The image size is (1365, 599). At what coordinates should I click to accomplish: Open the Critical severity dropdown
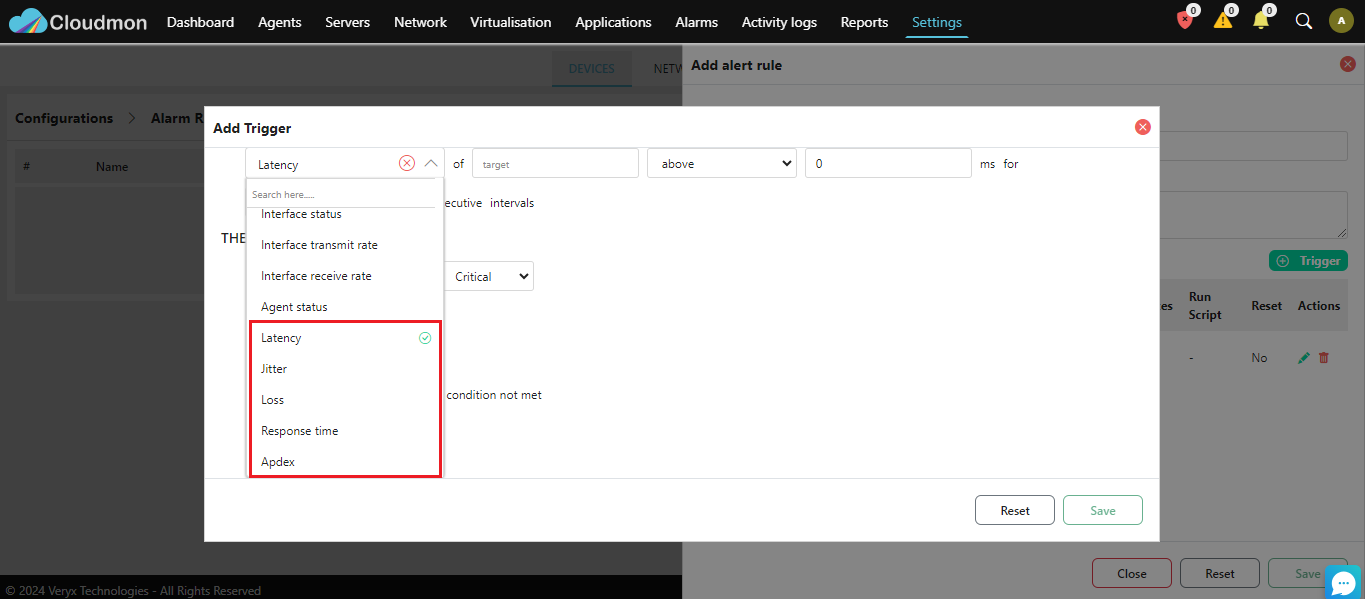[489, 276]
